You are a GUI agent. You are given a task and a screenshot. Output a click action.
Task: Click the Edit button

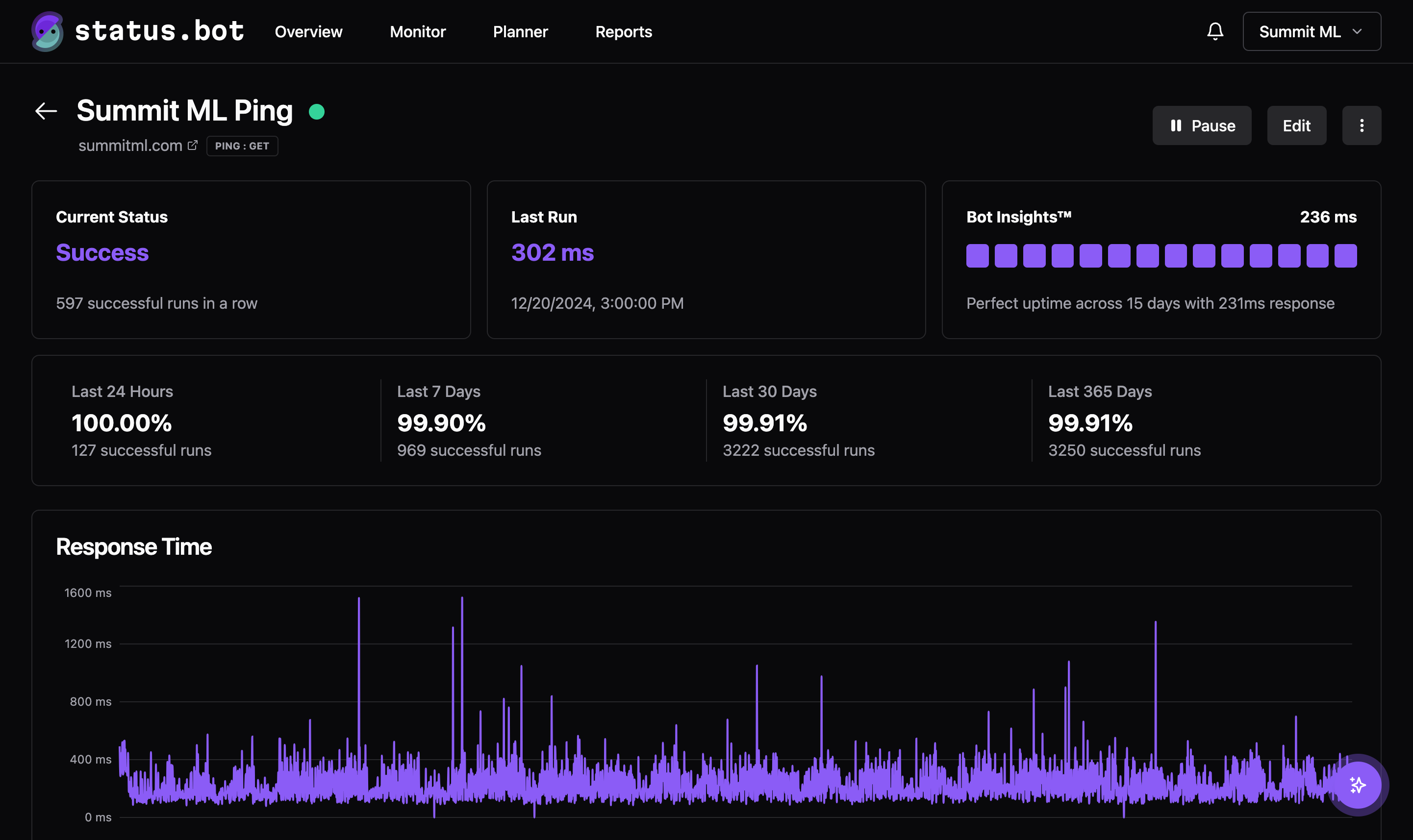click(1296, 125)
